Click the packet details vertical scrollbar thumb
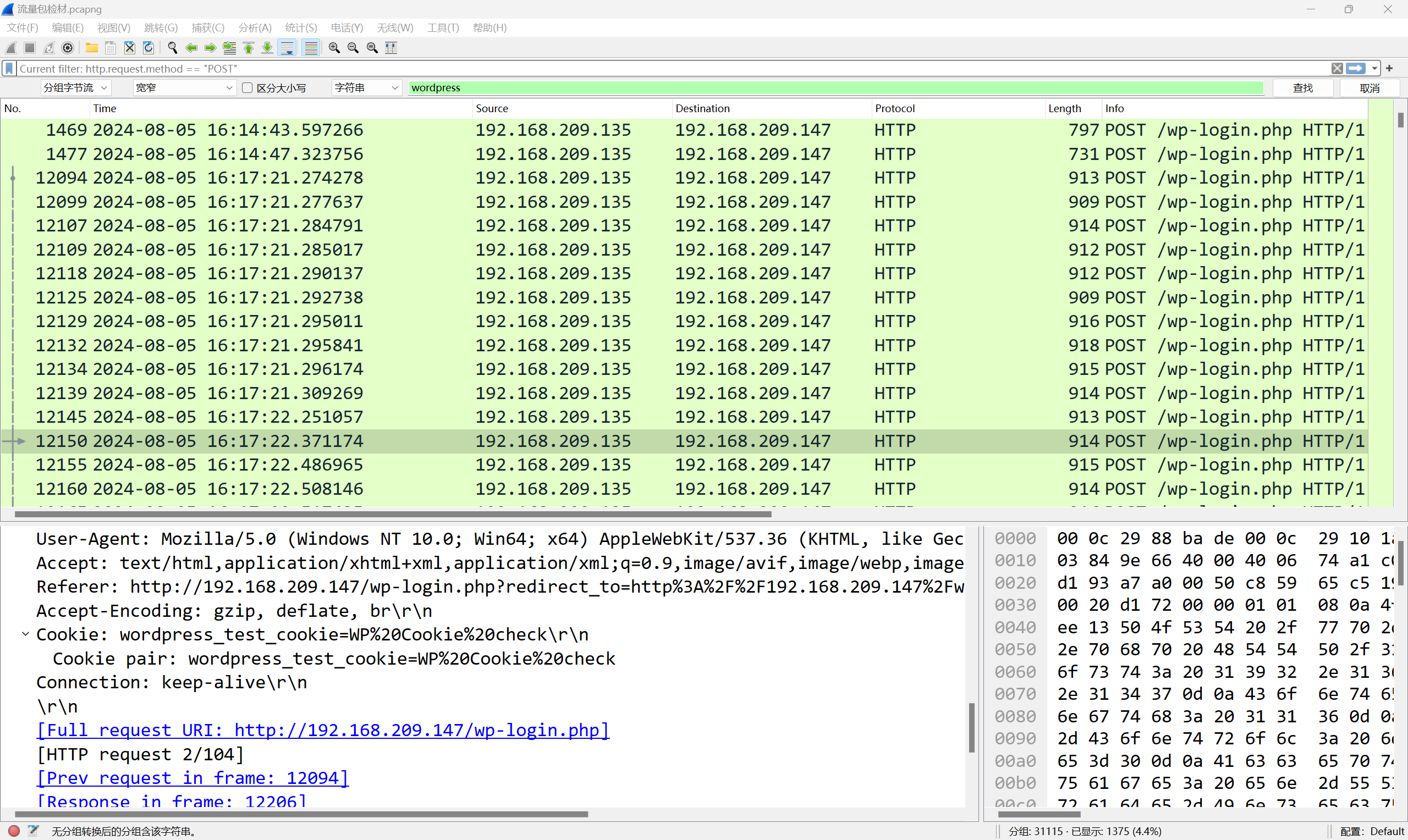 tap(971, 727)
